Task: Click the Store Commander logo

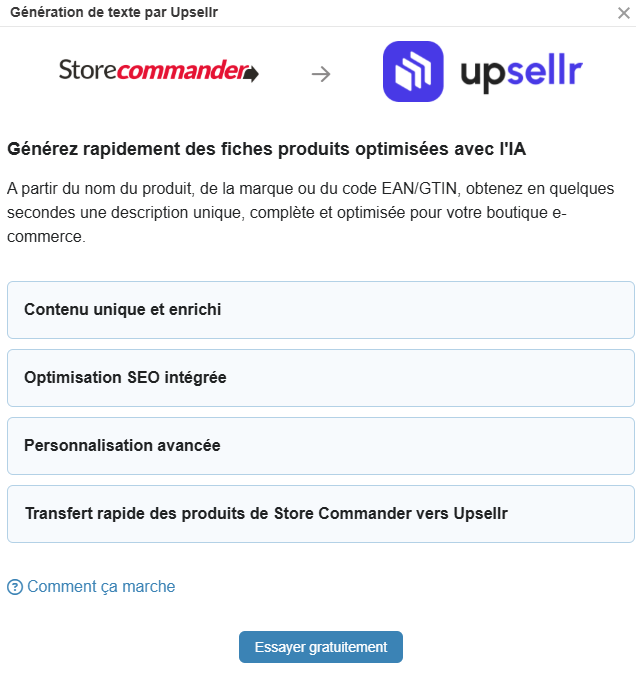Action: [158, 71]
